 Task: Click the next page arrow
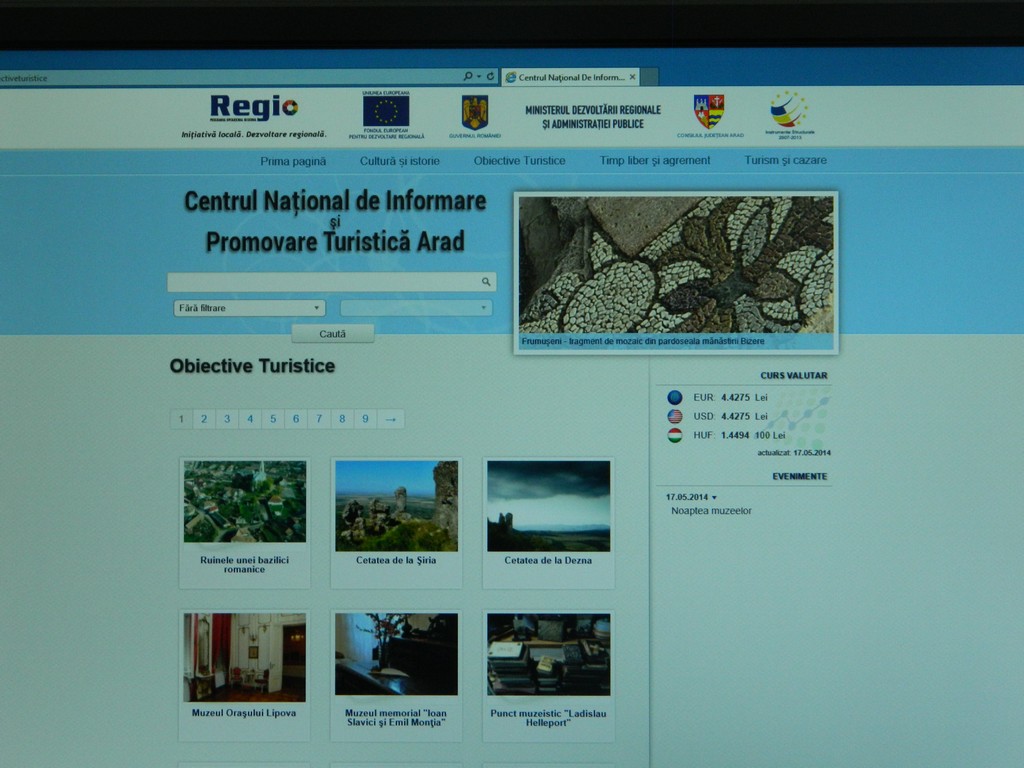pos(391,419)
